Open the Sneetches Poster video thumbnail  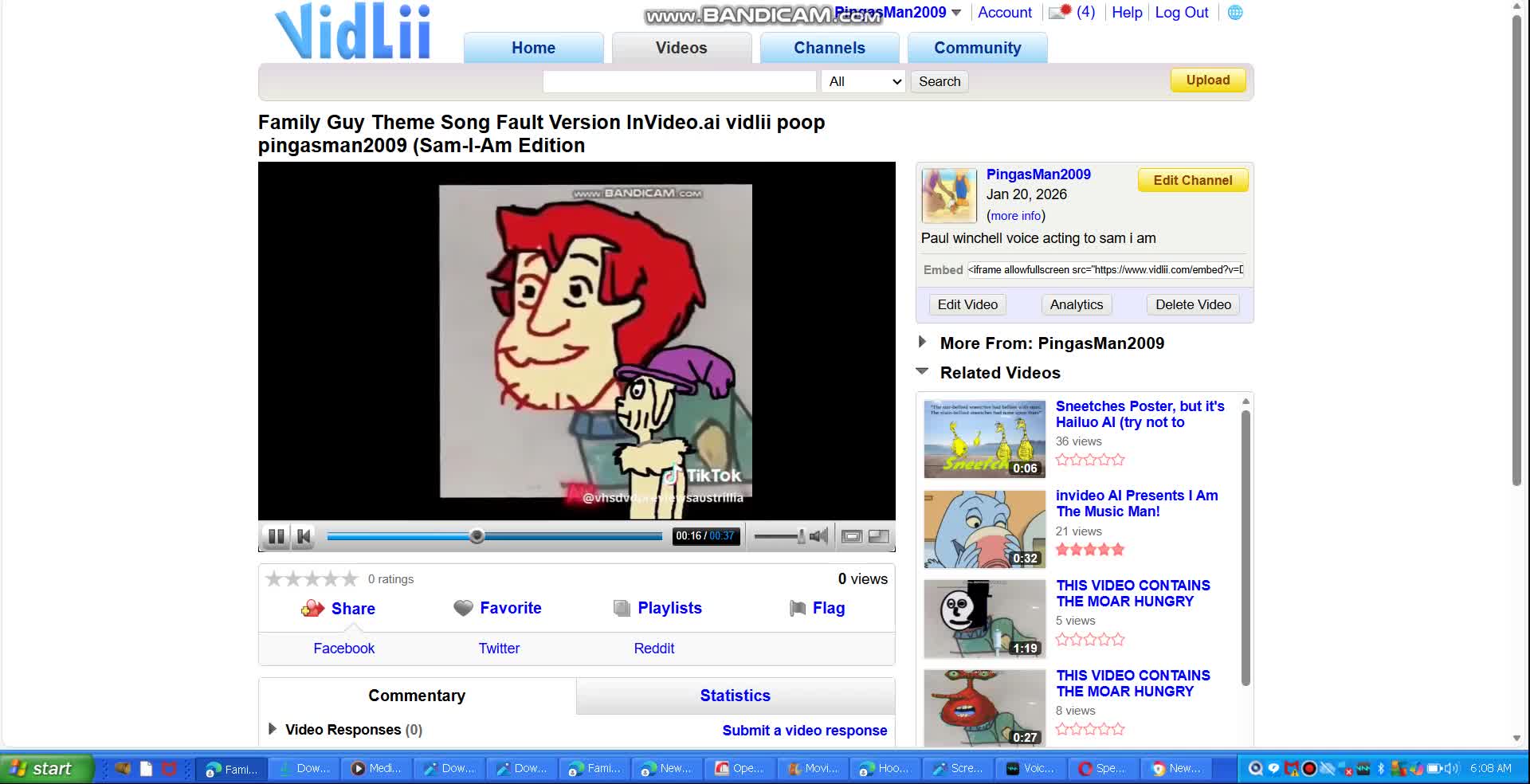click(984, 438)
